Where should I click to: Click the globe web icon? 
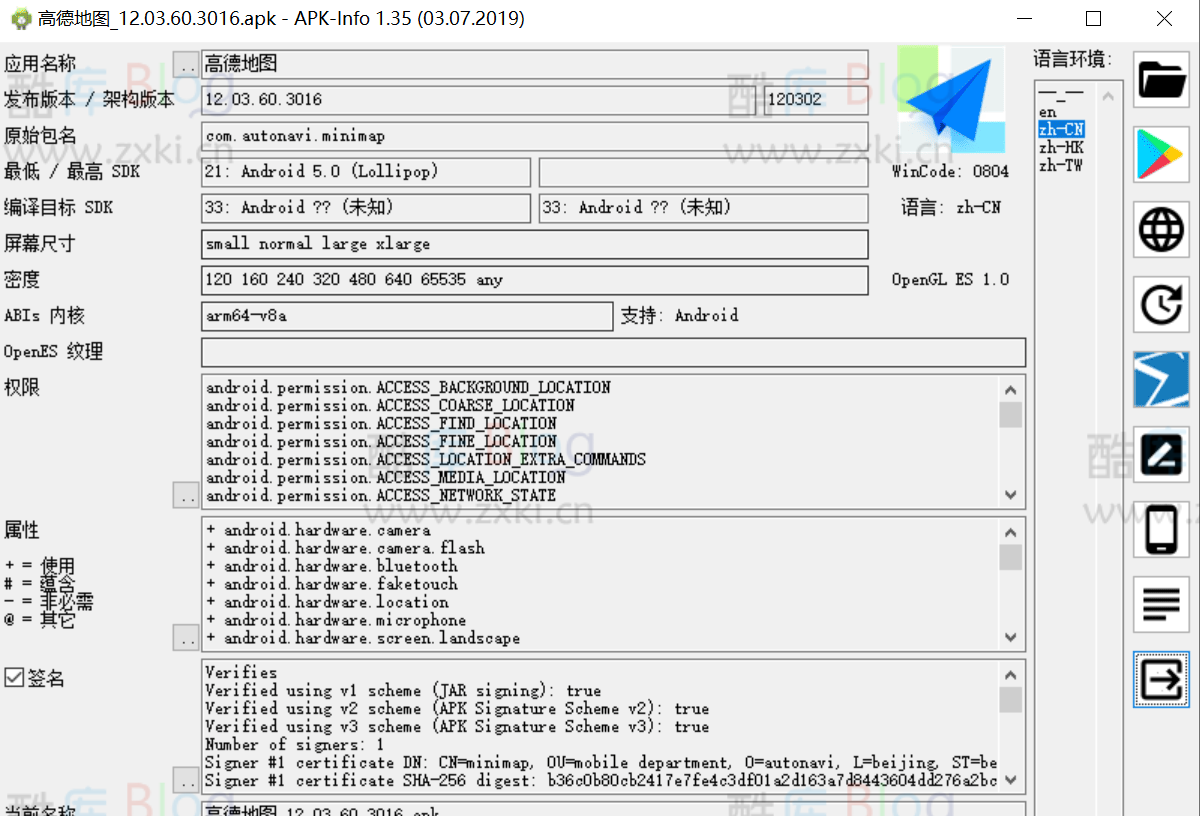coord(1161,230)
